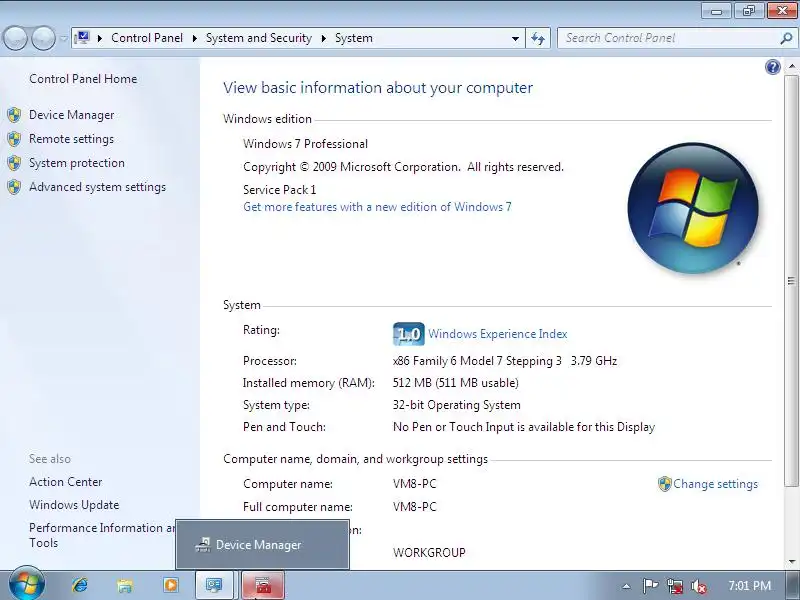
Task: Expand the arrow before Control Panel breadcrumb
Action: (100, 38)
